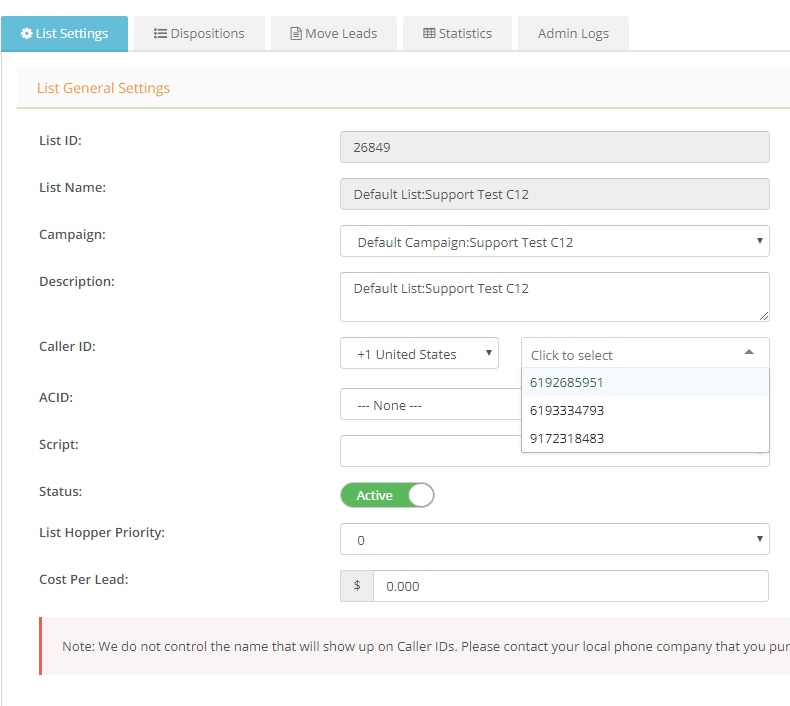790x706 pixels.
Task: Click the Caller ID name note text
Action: pos(426,647)
